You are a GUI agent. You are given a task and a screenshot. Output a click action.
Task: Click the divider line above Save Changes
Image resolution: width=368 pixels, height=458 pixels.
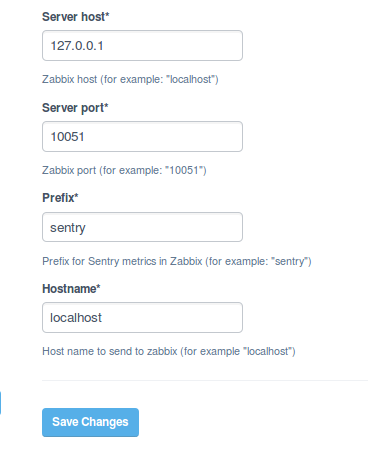205,380
